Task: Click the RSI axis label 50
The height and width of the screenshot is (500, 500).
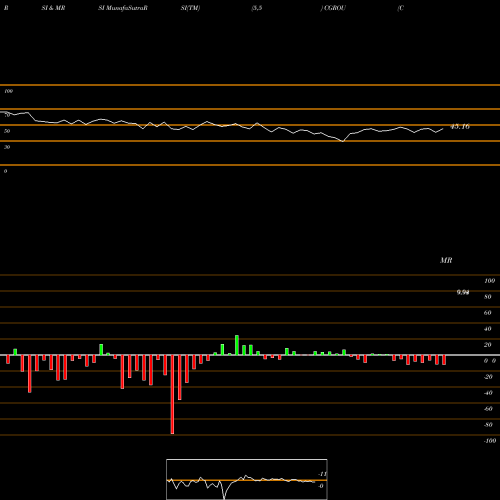Action: 7,131
